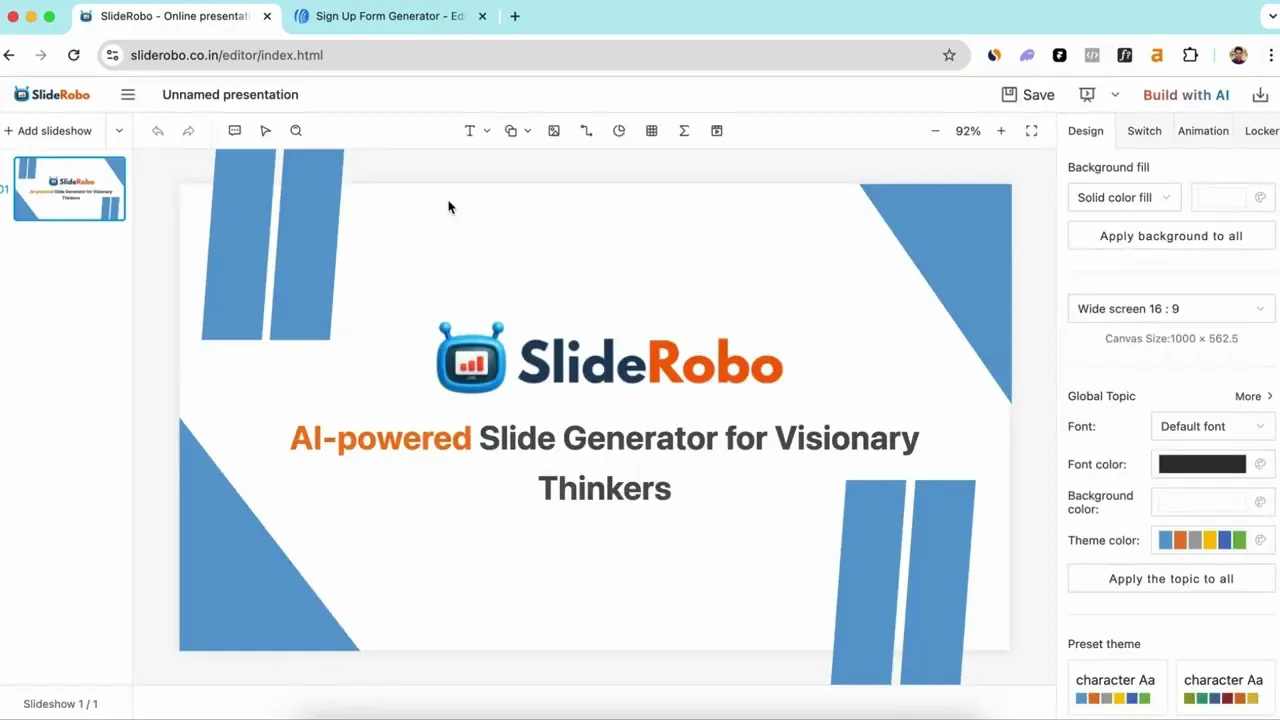Screen dimensions: 1280x720
Task: Click the 92% zoom value
Action: click(x=968, y=131)
